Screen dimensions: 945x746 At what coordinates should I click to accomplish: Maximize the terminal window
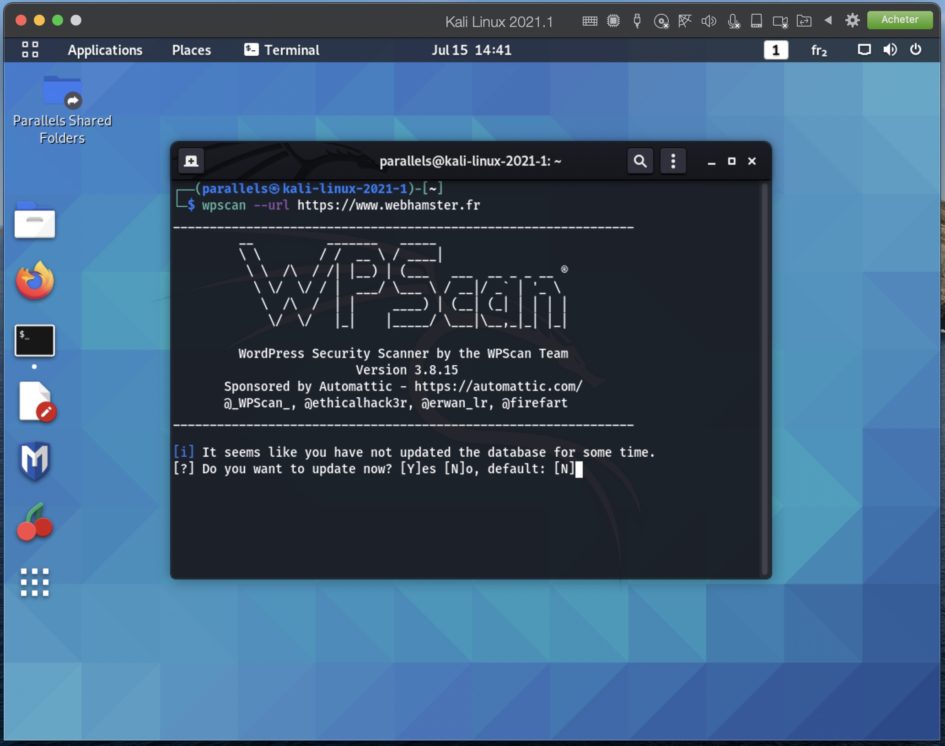point(732,161)
